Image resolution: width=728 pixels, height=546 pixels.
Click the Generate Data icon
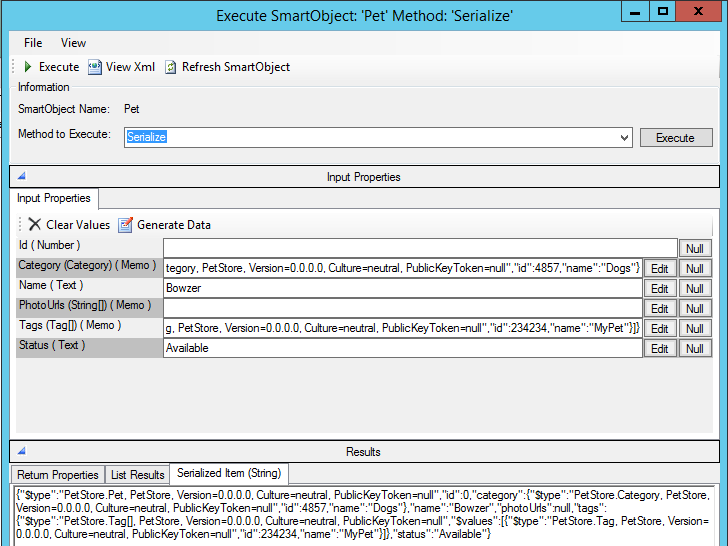click(126, 225)
